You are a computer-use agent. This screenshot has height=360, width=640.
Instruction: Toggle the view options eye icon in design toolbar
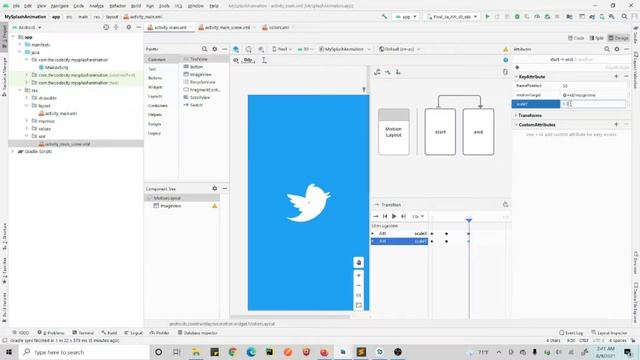[x=236, y=60]
